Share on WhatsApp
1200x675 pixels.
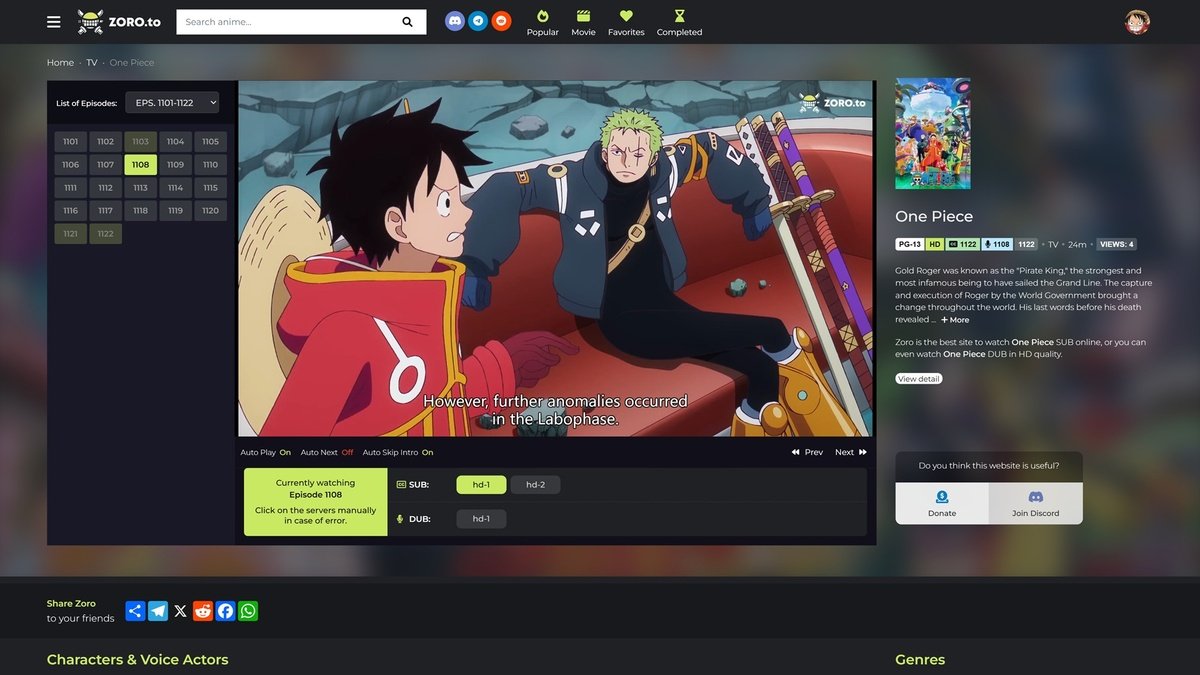248,611
